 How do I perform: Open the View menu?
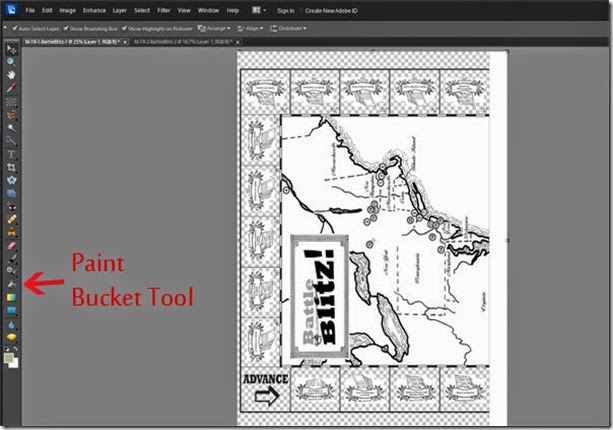[x=184, y=11]
